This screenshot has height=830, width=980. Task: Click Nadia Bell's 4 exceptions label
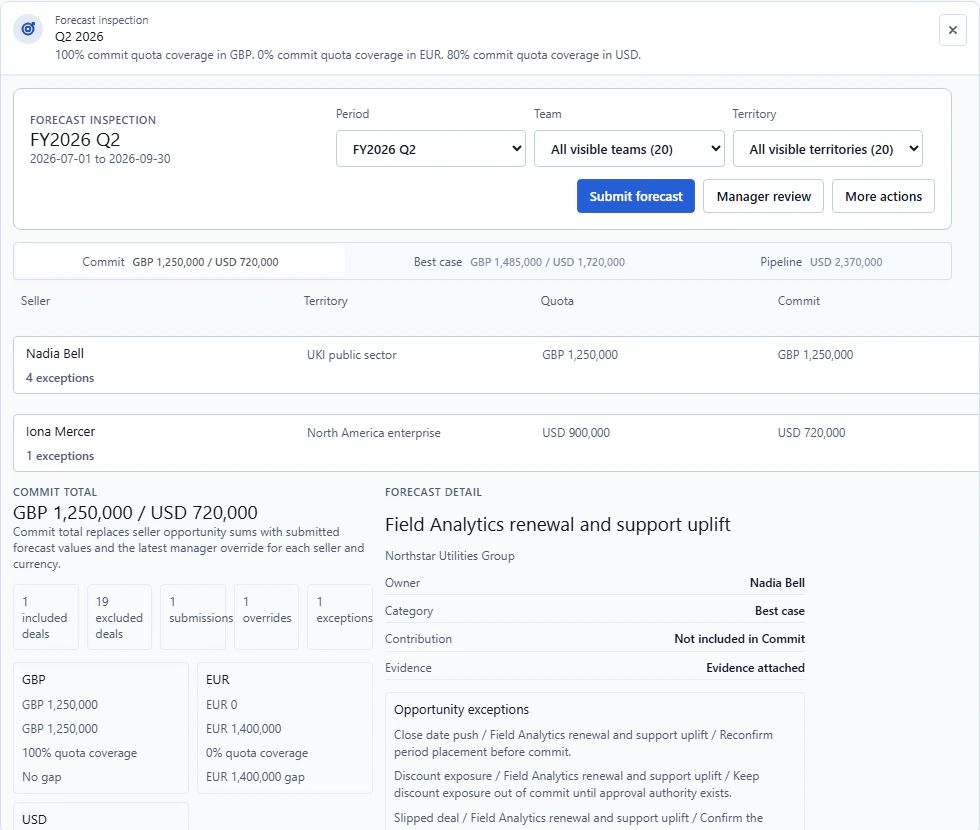point(60,378)
